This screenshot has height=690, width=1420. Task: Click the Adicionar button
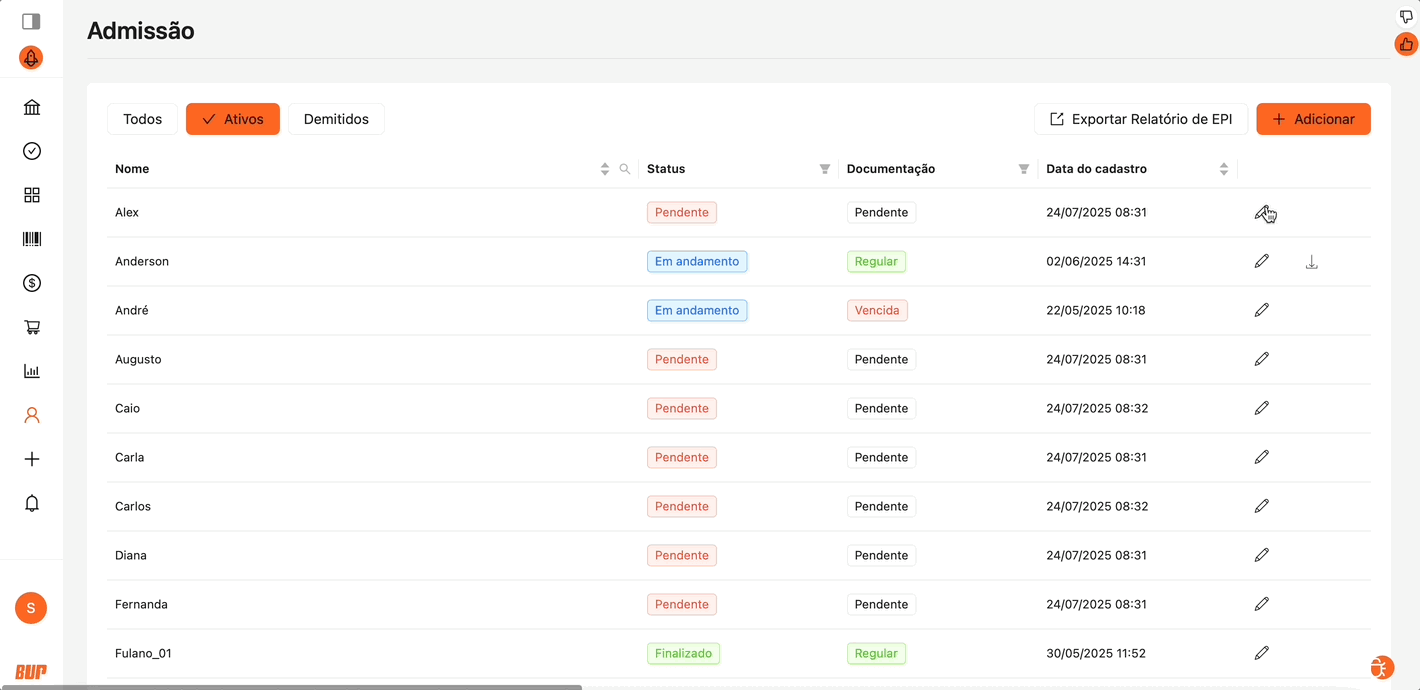click(1313, 119)
